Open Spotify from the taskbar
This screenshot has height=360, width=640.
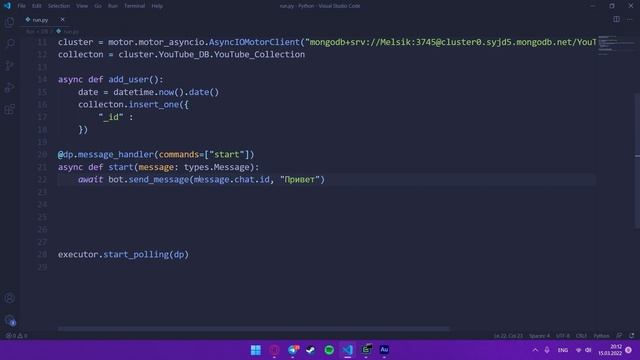point(329,350)
